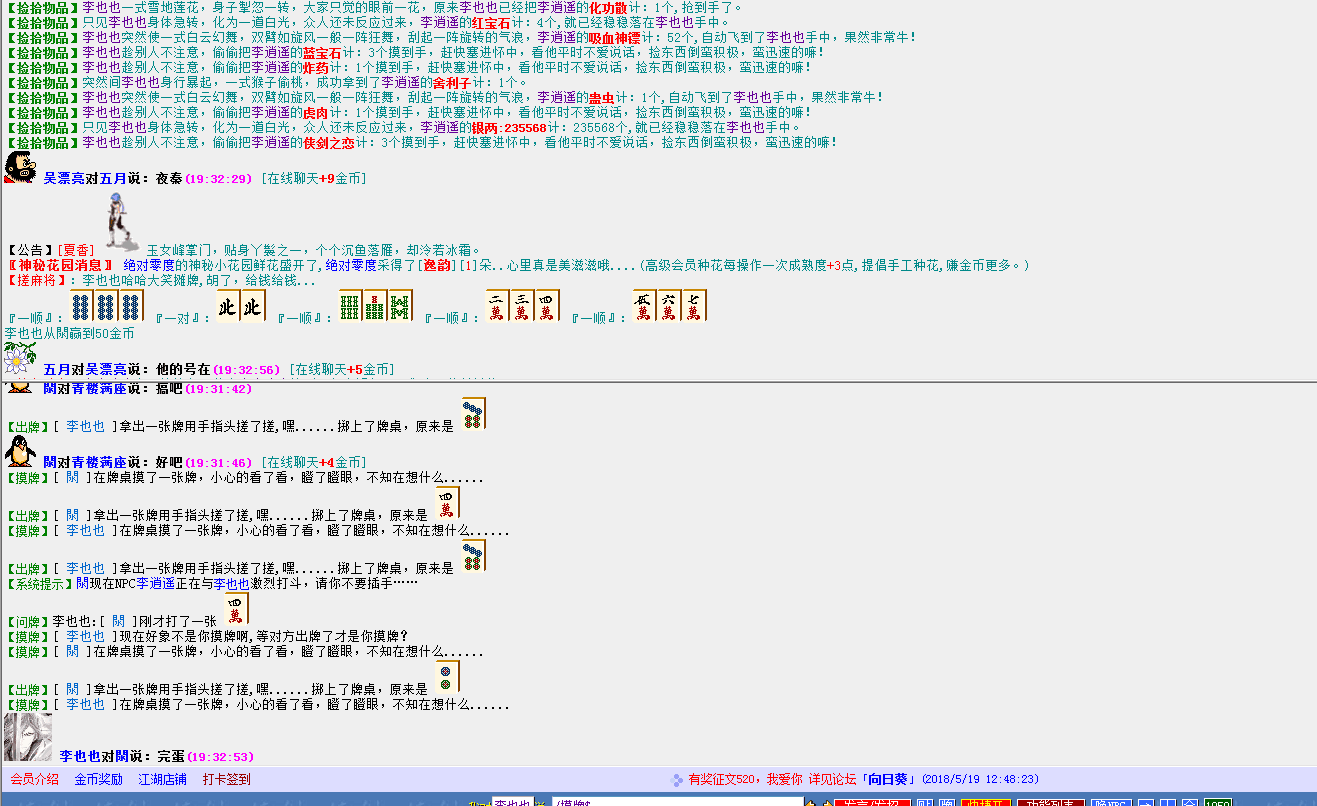
Task: Click the character sprite above the 夏香 announcement
Action: click(124, 222)
